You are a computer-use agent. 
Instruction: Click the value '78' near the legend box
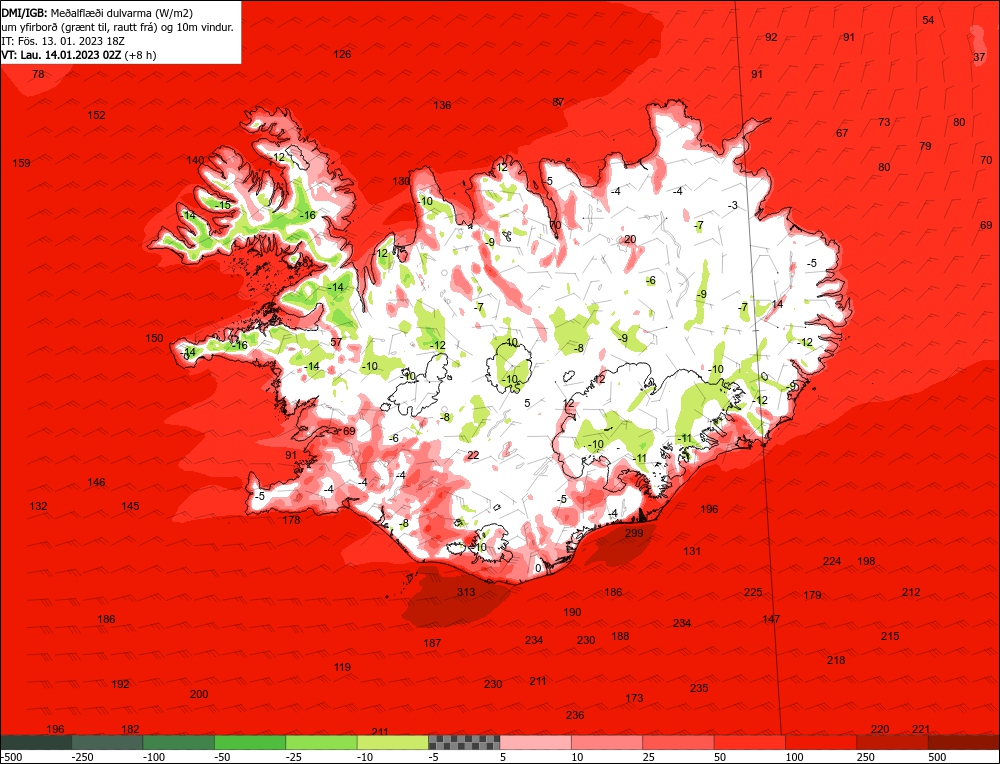38,74
